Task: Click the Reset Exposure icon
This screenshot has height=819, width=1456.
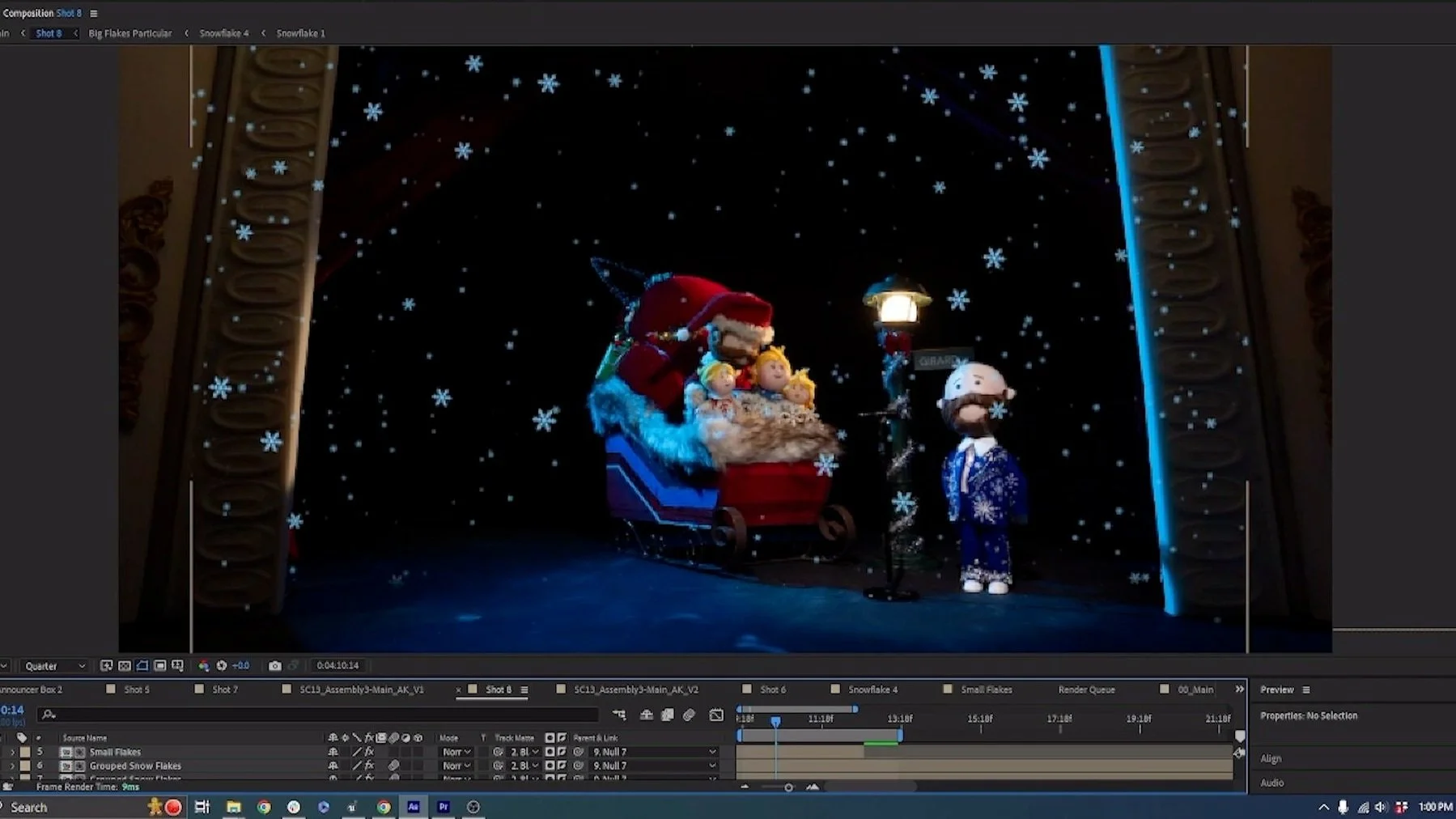Action: coord(222,665)
